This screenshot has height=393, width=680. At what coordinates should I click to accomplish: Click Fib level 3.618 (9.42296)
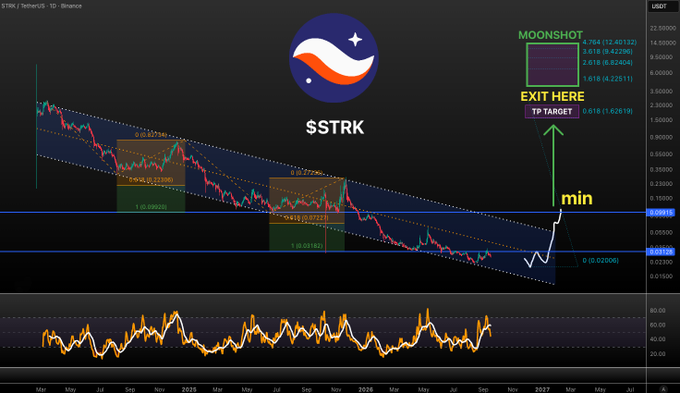(607, 51)
